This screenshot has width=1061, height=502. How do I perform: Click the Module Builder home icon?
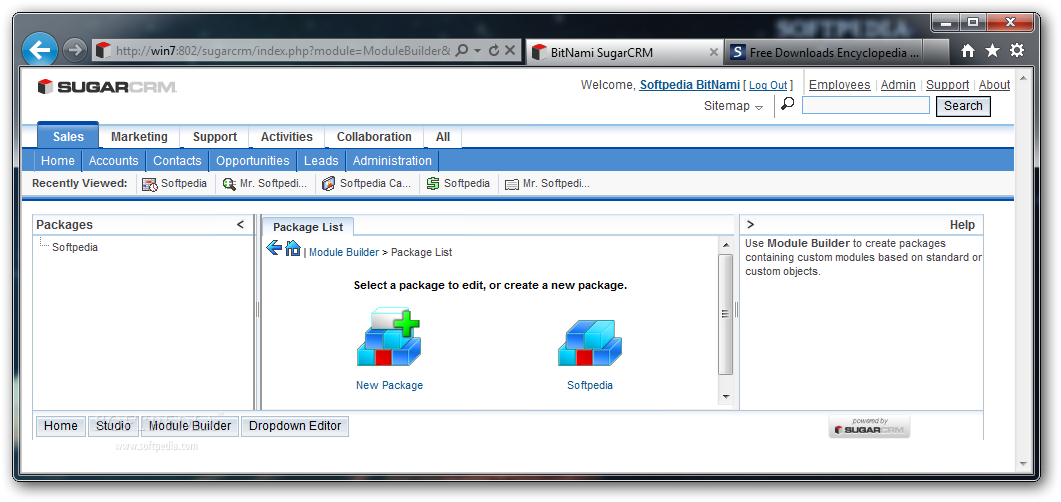click(x=292, y=248)
